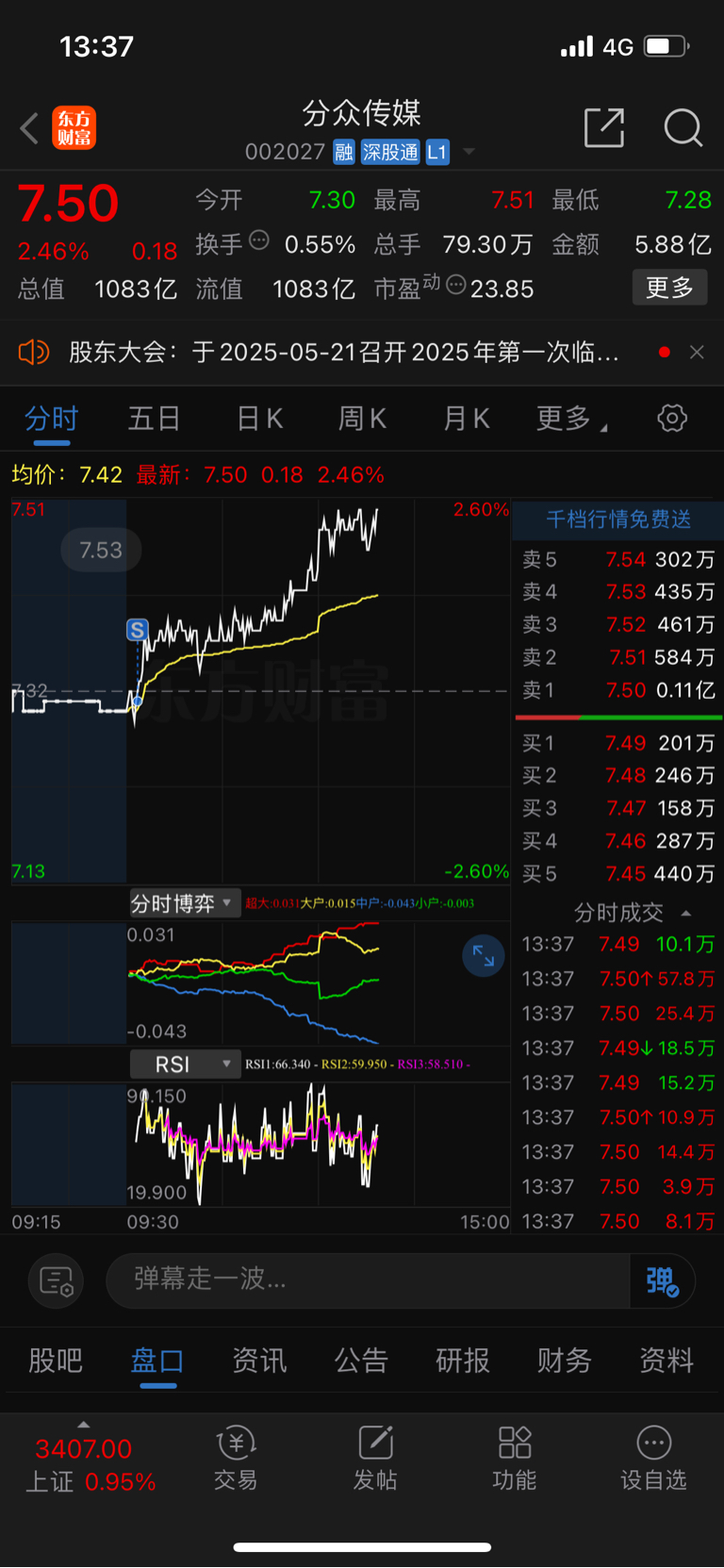
Task: Open 更多 quote details
Action: 669,287
